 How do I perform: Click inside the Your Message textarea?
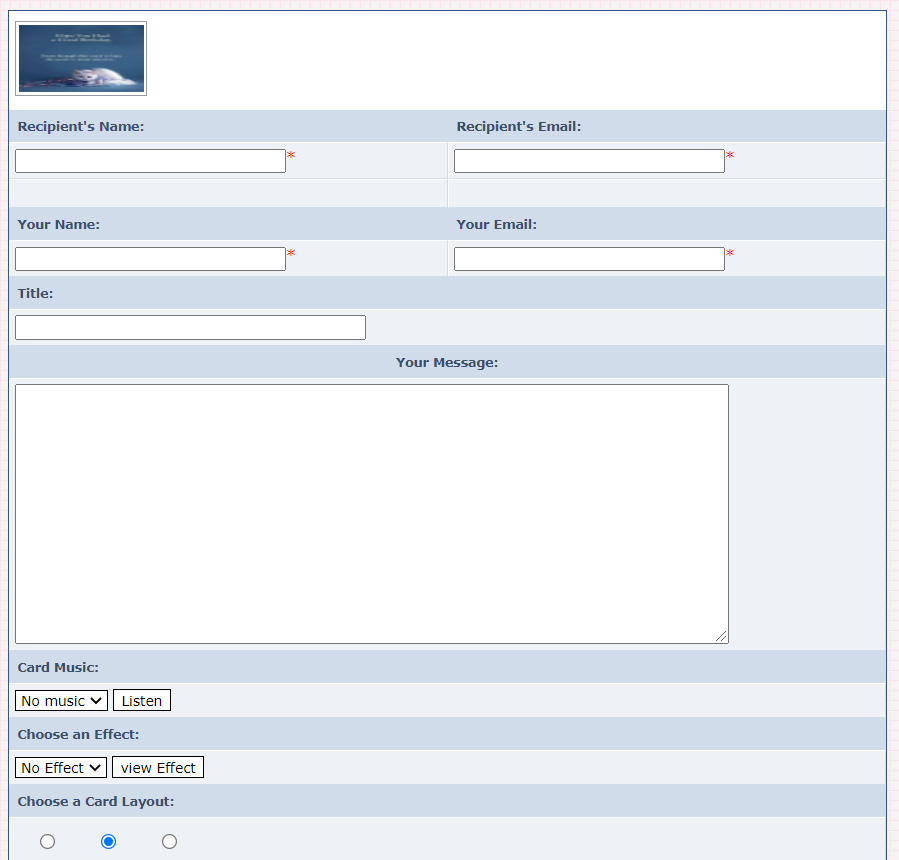click(x=372, y=514)
